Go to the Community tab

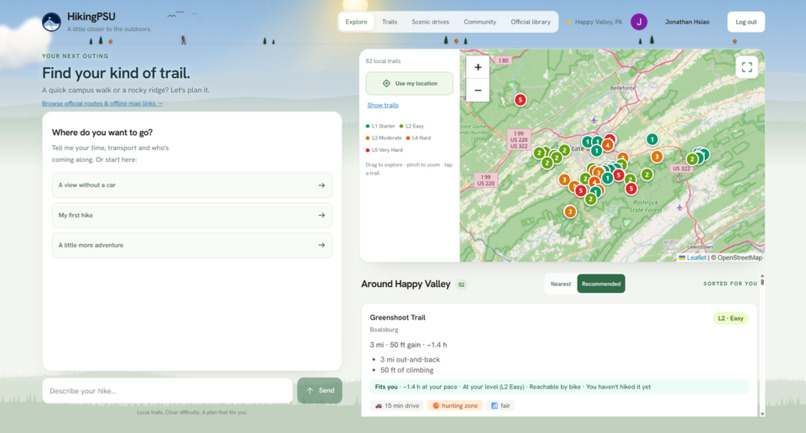click(x=480, y=22)
